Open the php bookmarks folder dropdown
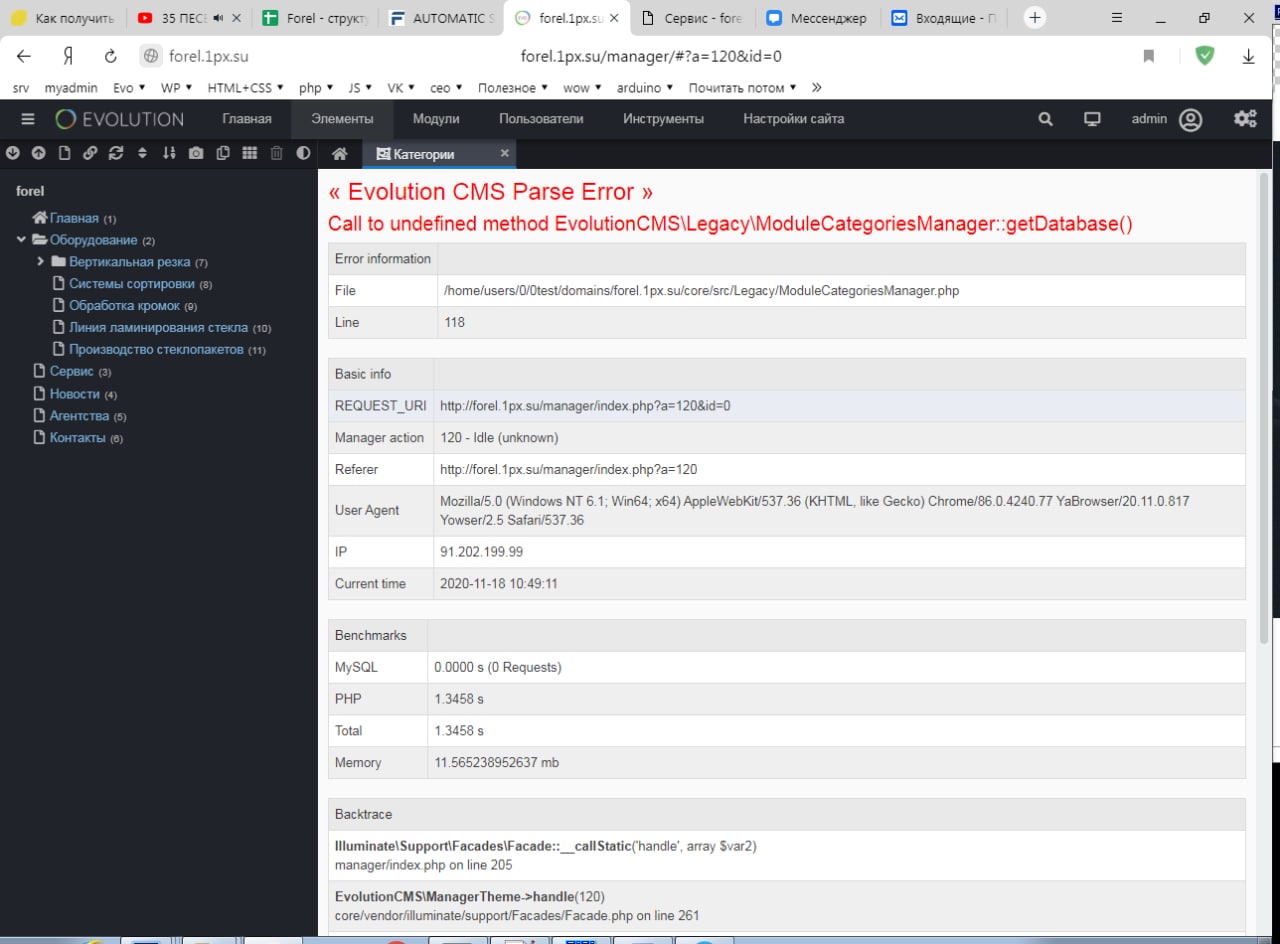Viewport: 1280px width, 944px height. (x=315, y=88)
